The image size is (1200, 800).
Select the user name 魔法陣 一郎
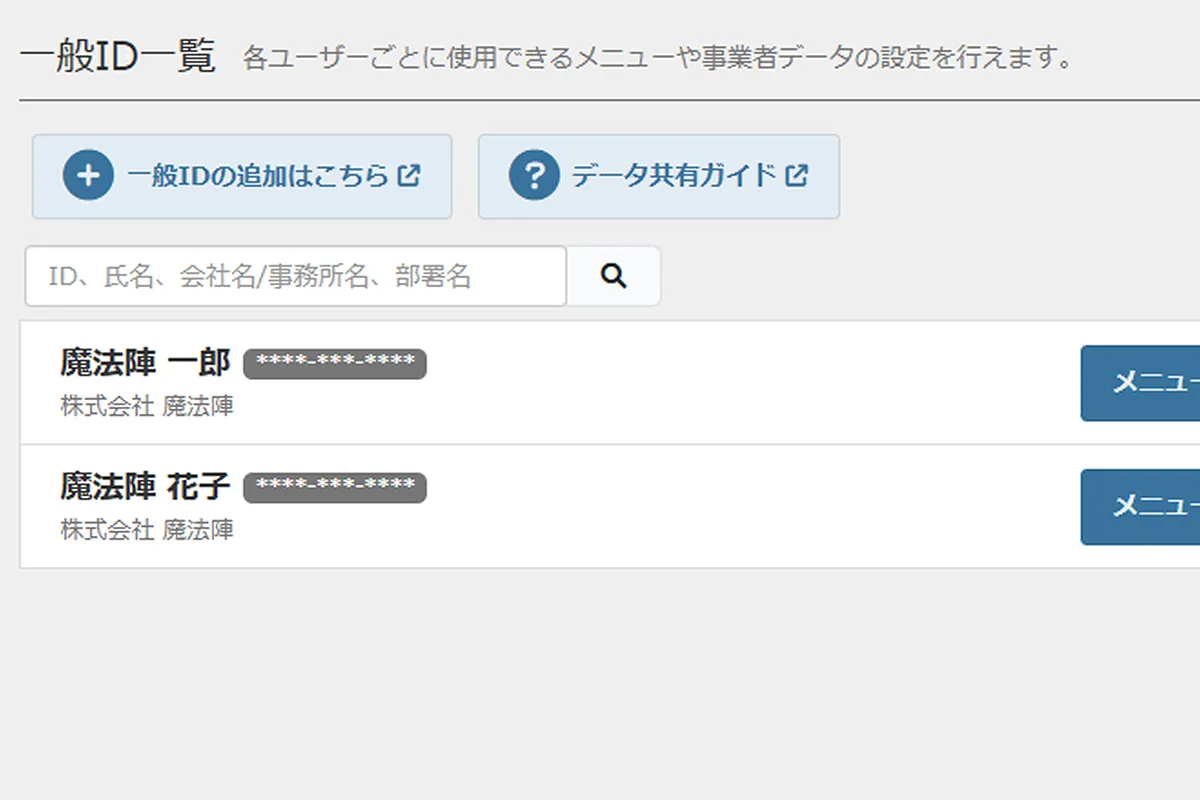[145, 363]
